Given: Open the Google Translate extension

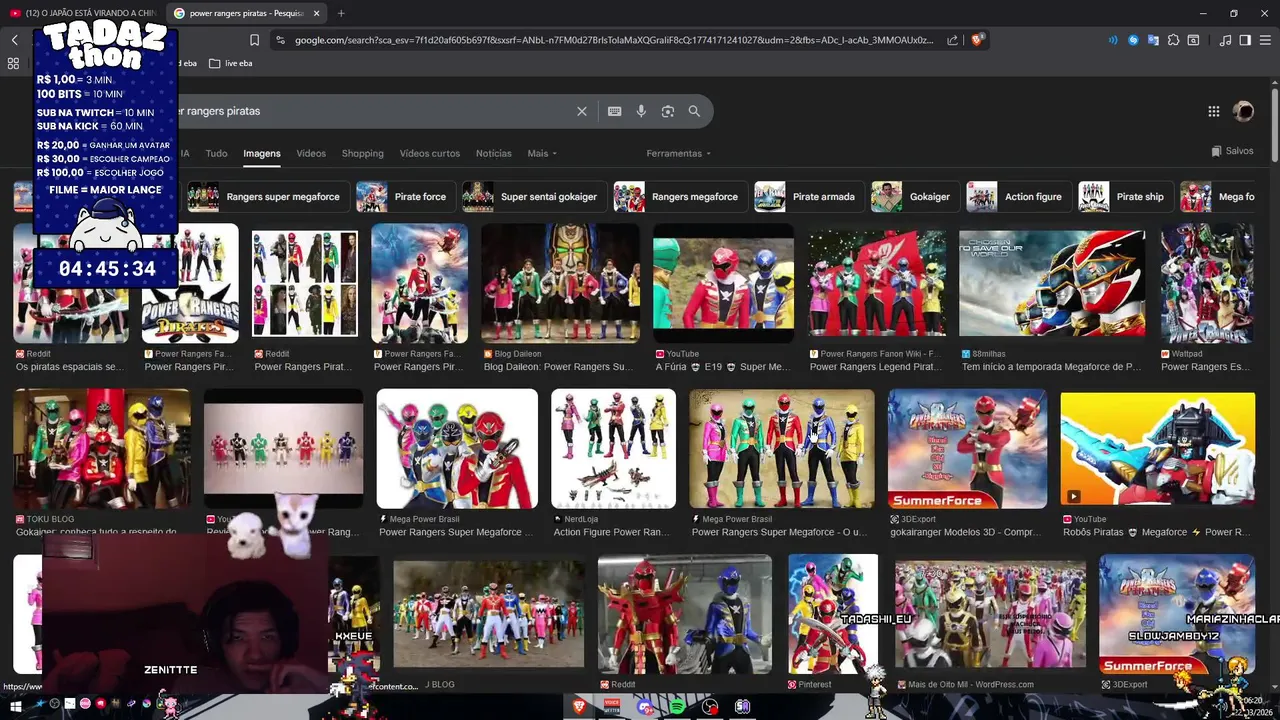Looking at the screenshot, I should coord(1153,40).
